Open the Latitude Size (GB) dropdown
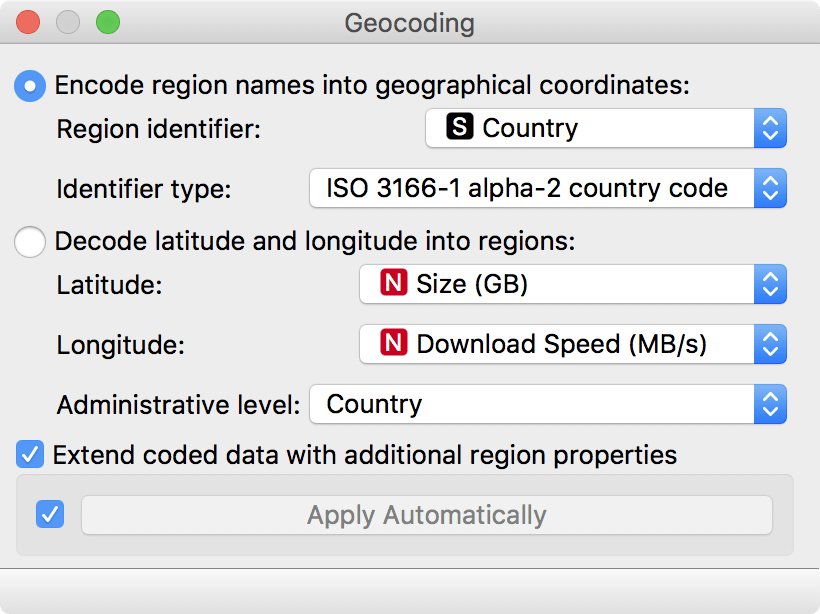 573,284
